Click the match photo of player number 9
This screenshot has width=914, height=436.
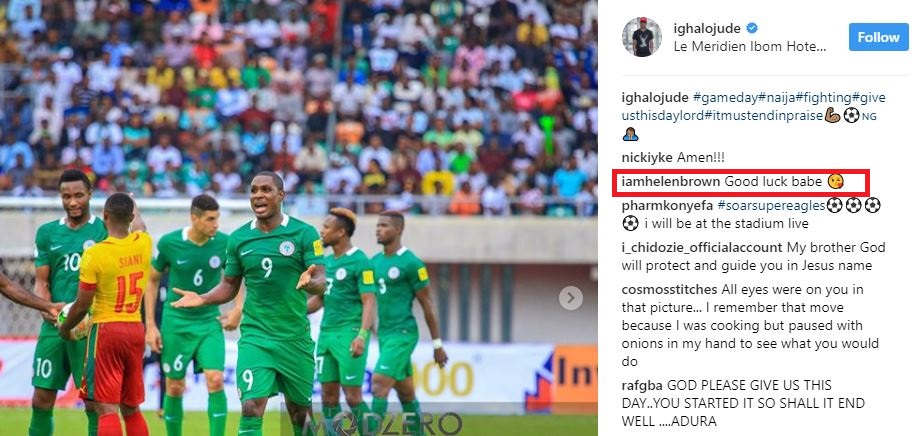point(298,218)
